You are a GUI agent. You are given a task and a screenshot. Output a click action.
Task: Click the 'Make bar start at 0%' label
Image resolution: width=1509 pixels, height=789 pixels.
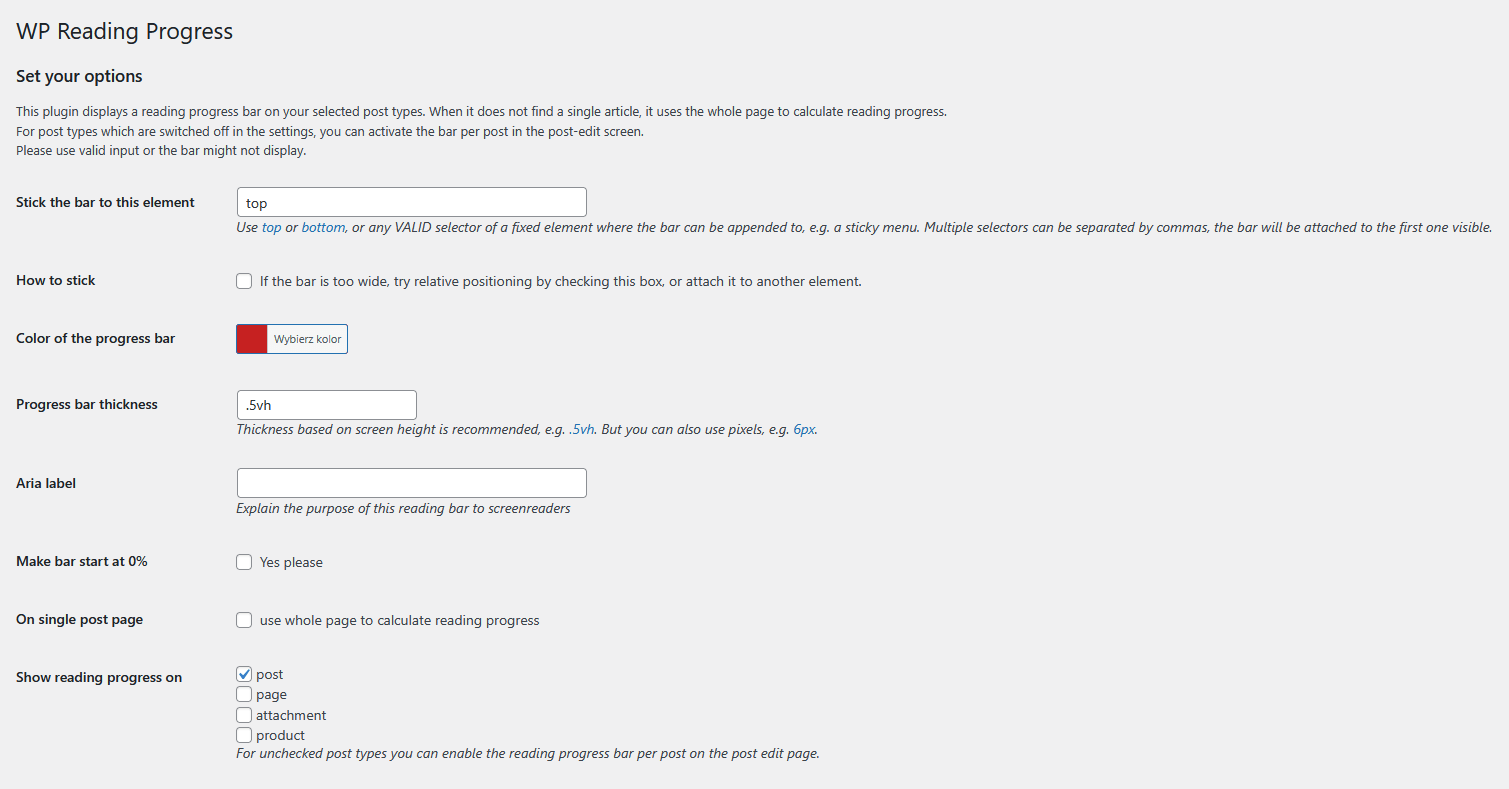point(81,561)
